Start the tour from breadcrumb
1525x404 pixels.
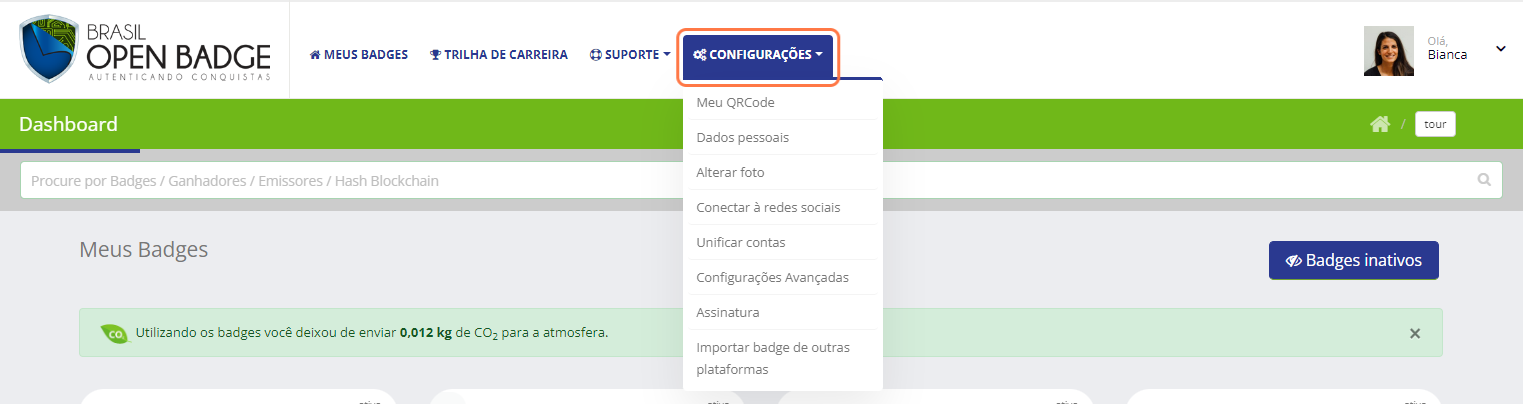tap(1435, 124)
